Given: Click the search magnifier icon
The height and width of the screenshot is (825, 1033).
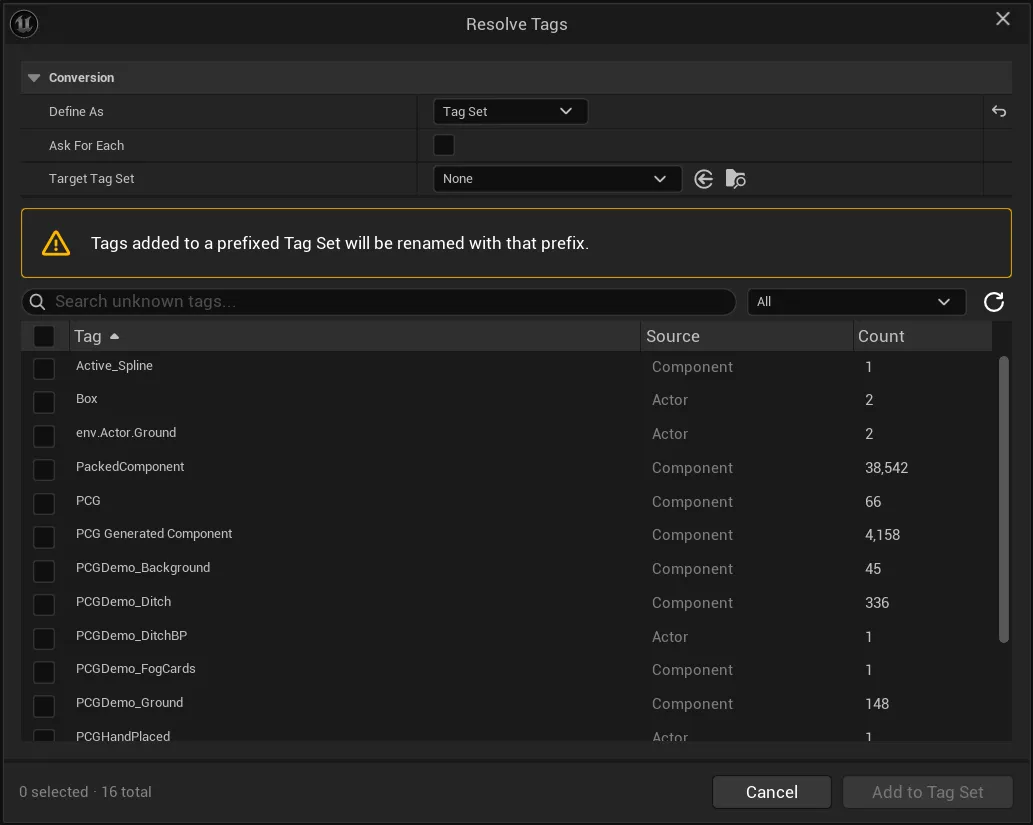Looking at the screenshot, I should click(38, 302).
